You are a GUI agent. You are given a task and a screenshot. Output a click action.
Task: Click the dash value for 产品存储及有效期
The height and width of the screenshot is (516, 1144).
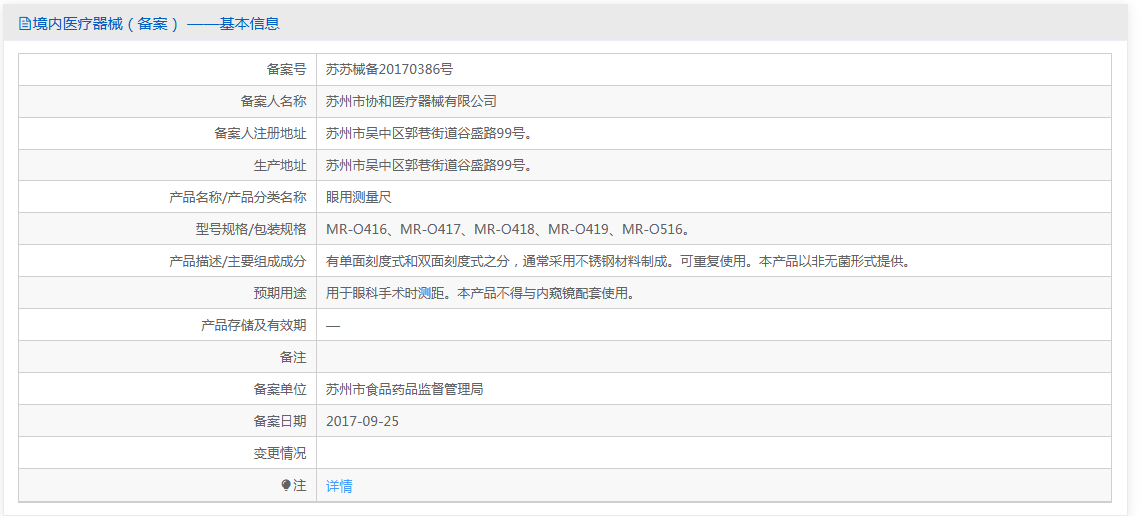[333, 326]
